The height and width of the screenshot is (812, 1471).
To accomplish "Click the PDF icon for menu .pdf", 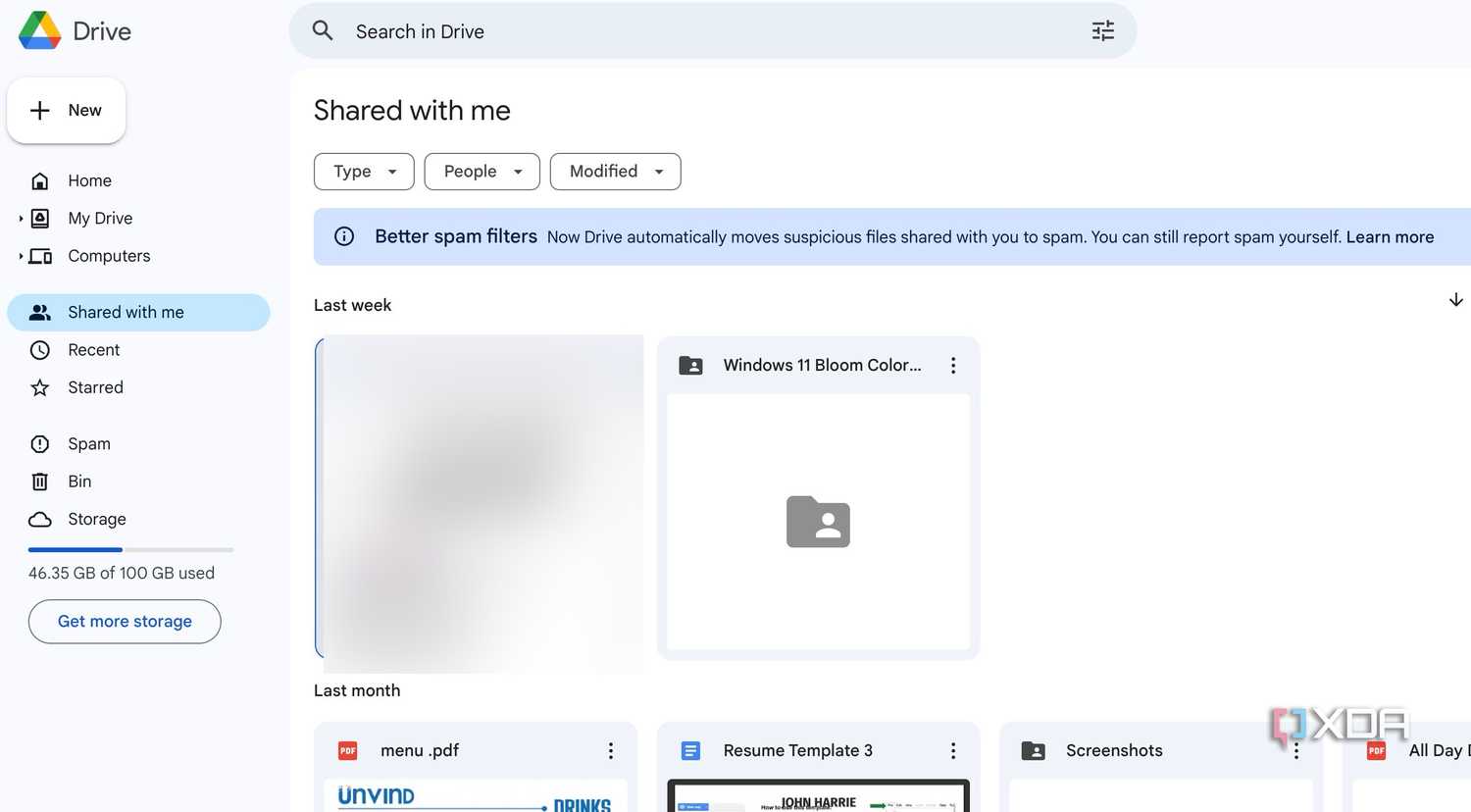I will (348, 751).
